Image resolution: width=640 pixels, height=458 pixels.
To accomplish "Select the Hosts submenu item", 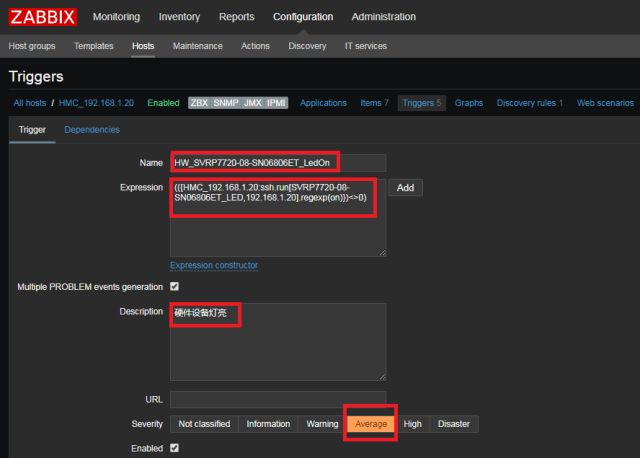I will tap(143, 46).
